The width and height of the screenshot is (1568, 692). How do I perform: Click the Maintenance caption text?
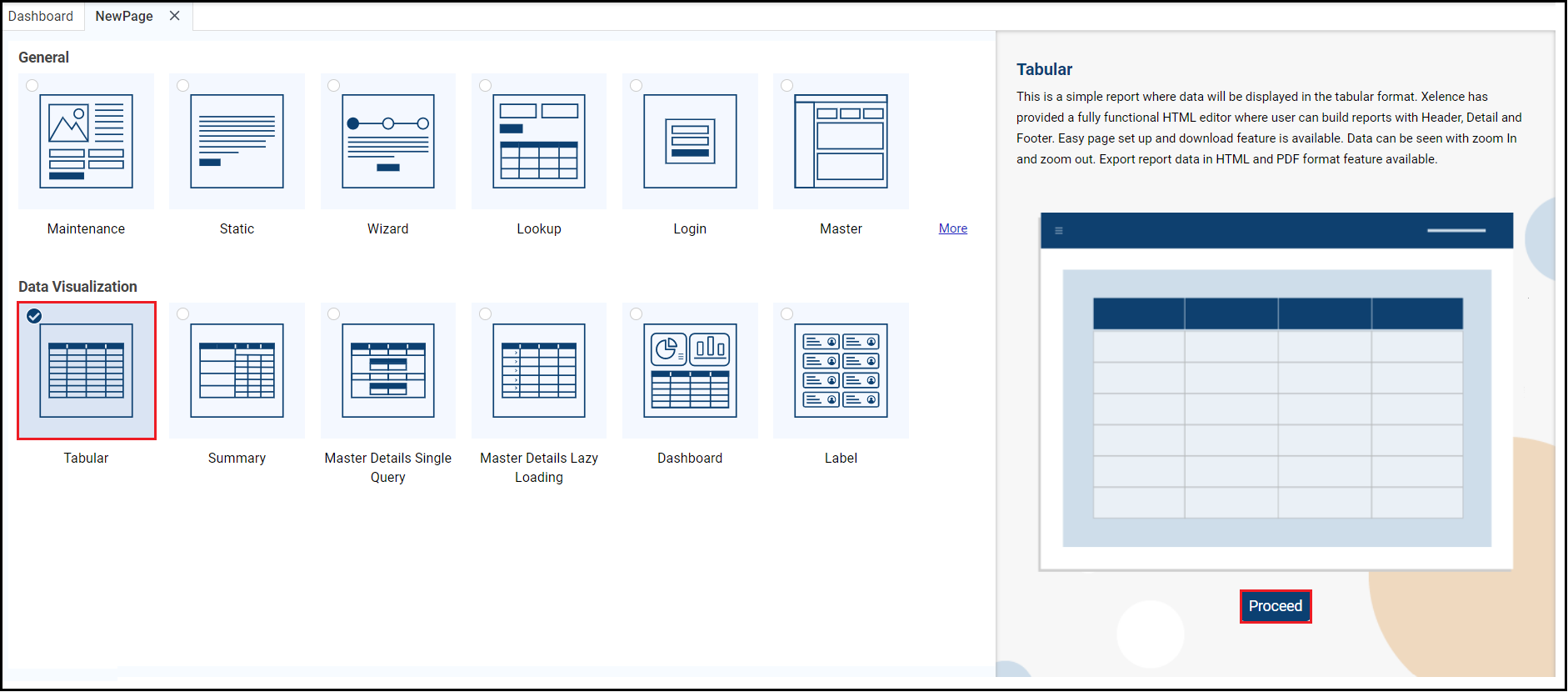[86, 228]
